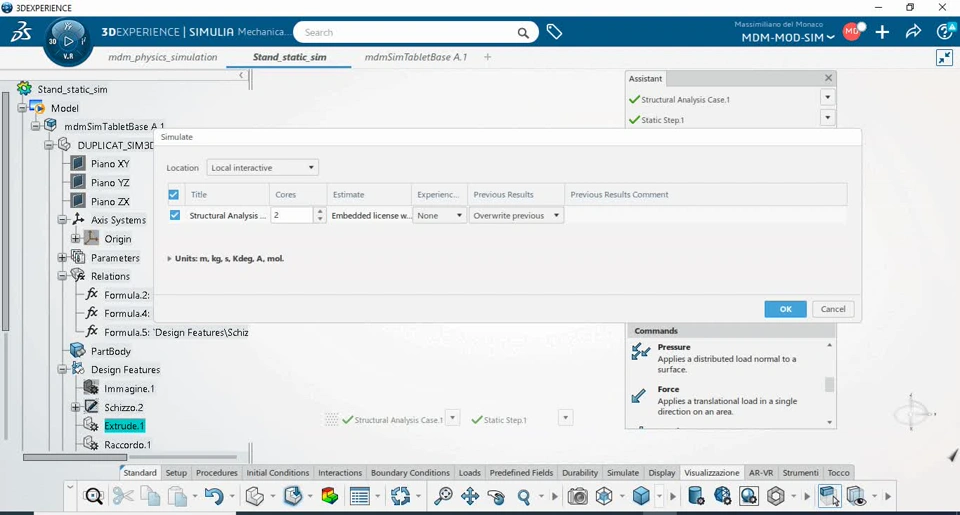
Task: Expand the Origin tree node
Action: coord(75,239)
